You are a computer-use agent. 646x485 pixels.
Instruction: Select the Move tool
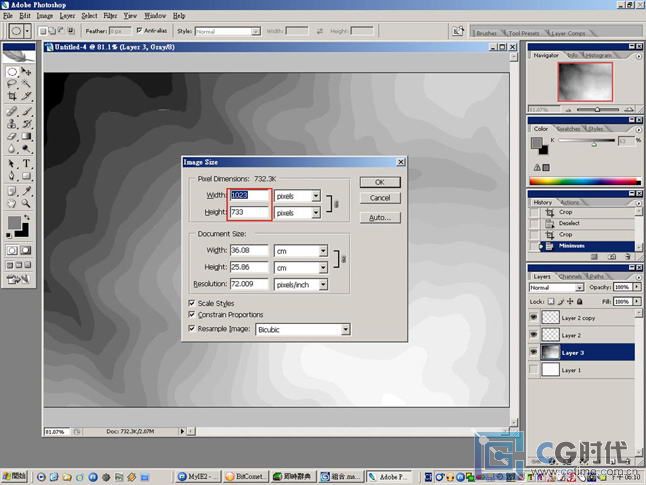coord(26,72)
